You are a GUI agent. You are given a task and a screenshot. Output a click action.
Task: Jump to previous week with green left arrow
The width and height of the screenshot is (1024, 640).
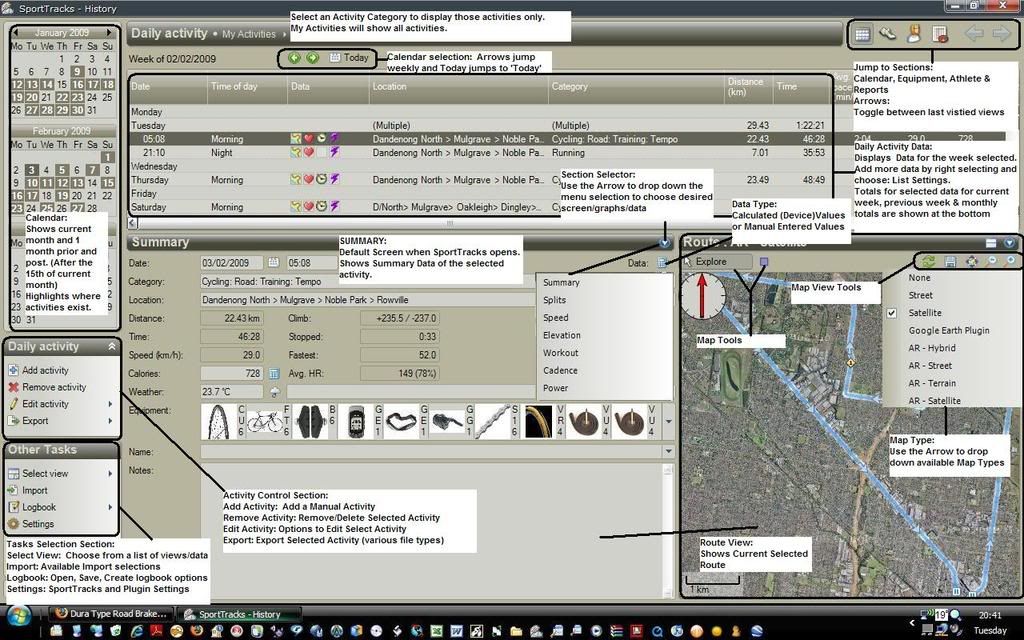pyautogui.click(x=294, y=58)
